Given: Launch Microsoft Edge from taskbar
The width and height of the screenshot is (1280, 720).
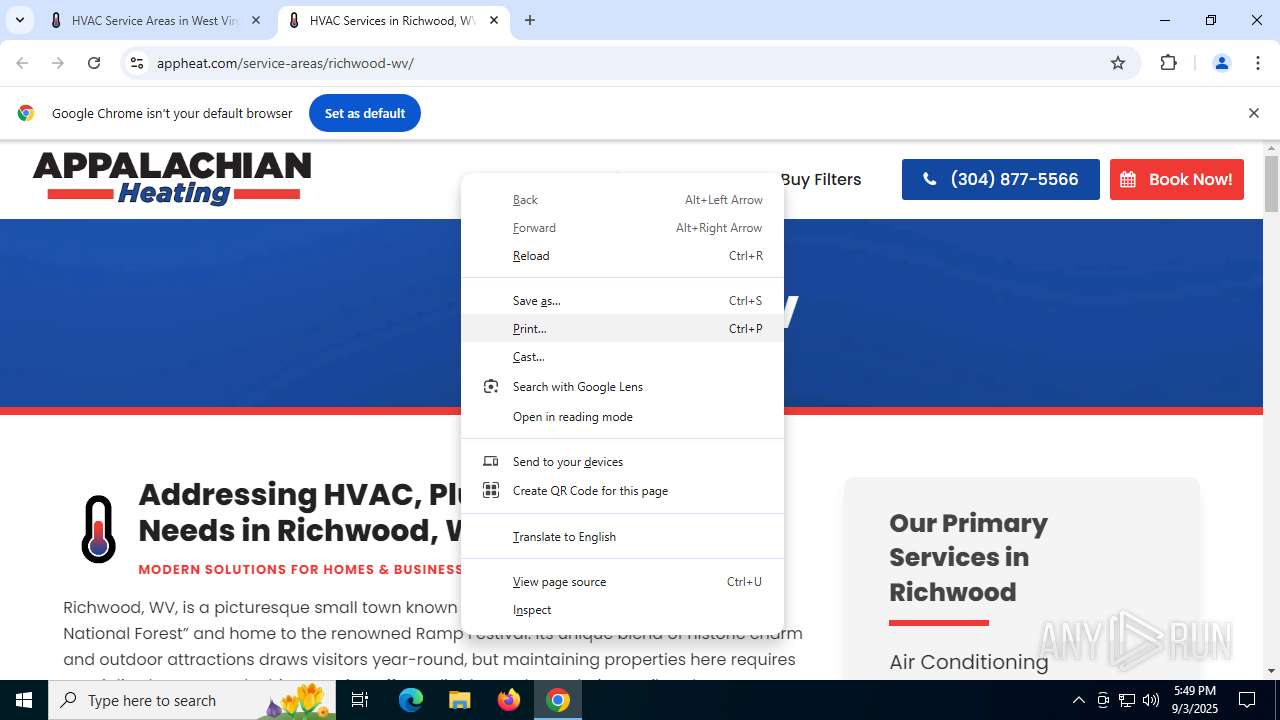Looking at the screenshot, I should (411, 700).
